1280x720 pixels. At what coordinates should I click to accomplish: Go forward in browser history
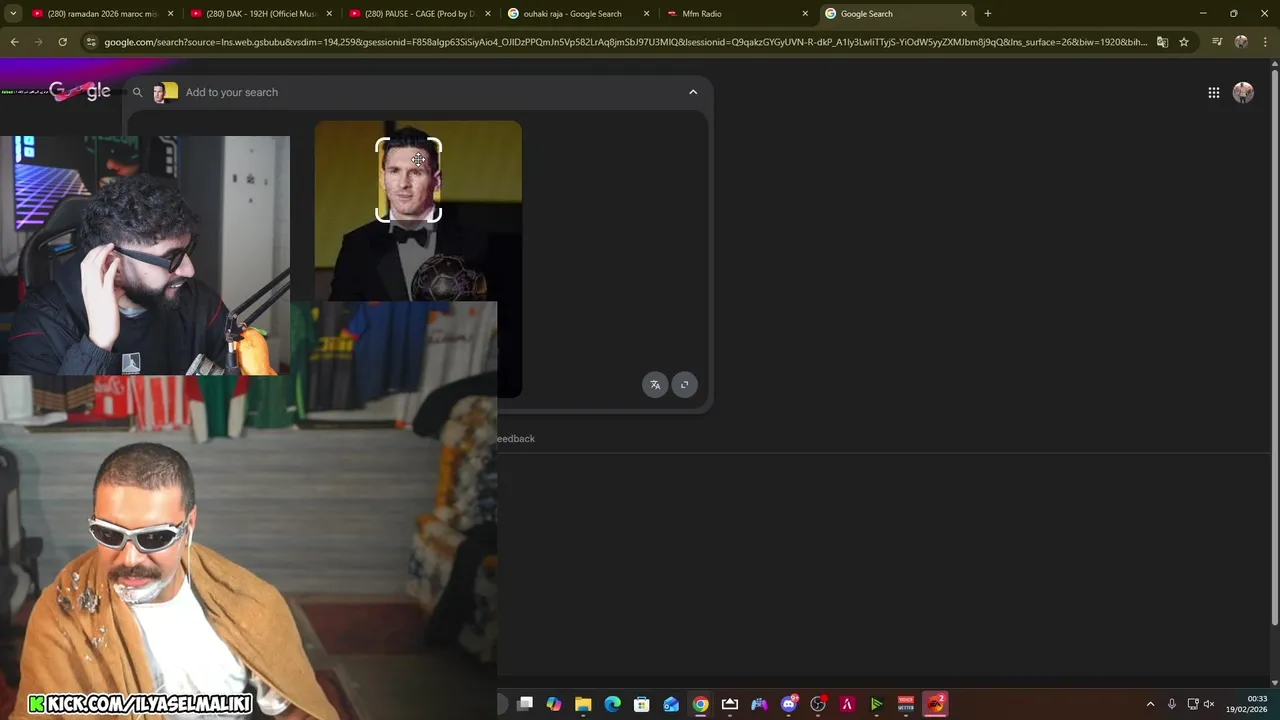point(38,42)
